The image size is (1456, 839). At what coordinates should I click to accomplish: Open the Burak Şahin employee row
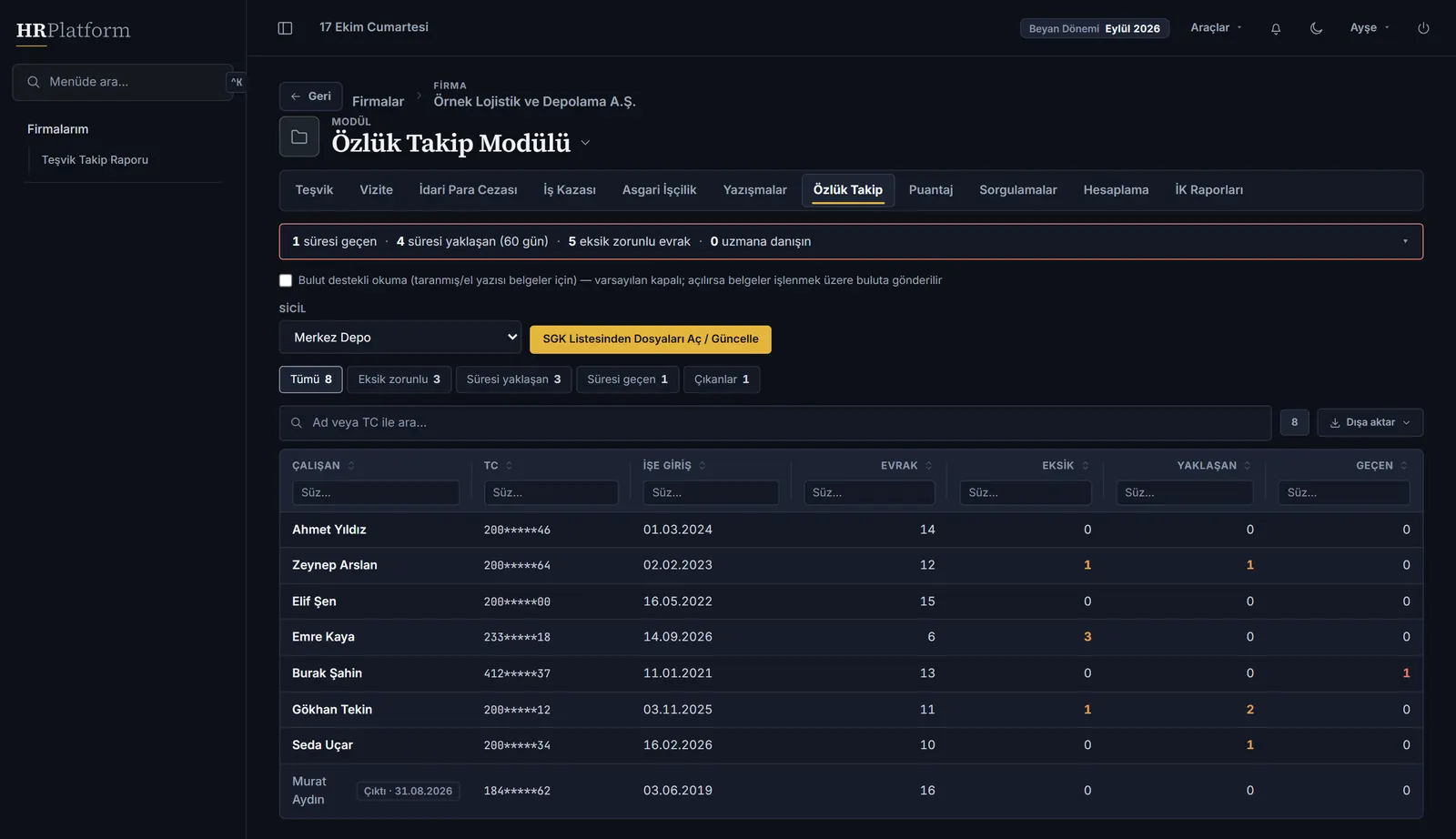851,674
